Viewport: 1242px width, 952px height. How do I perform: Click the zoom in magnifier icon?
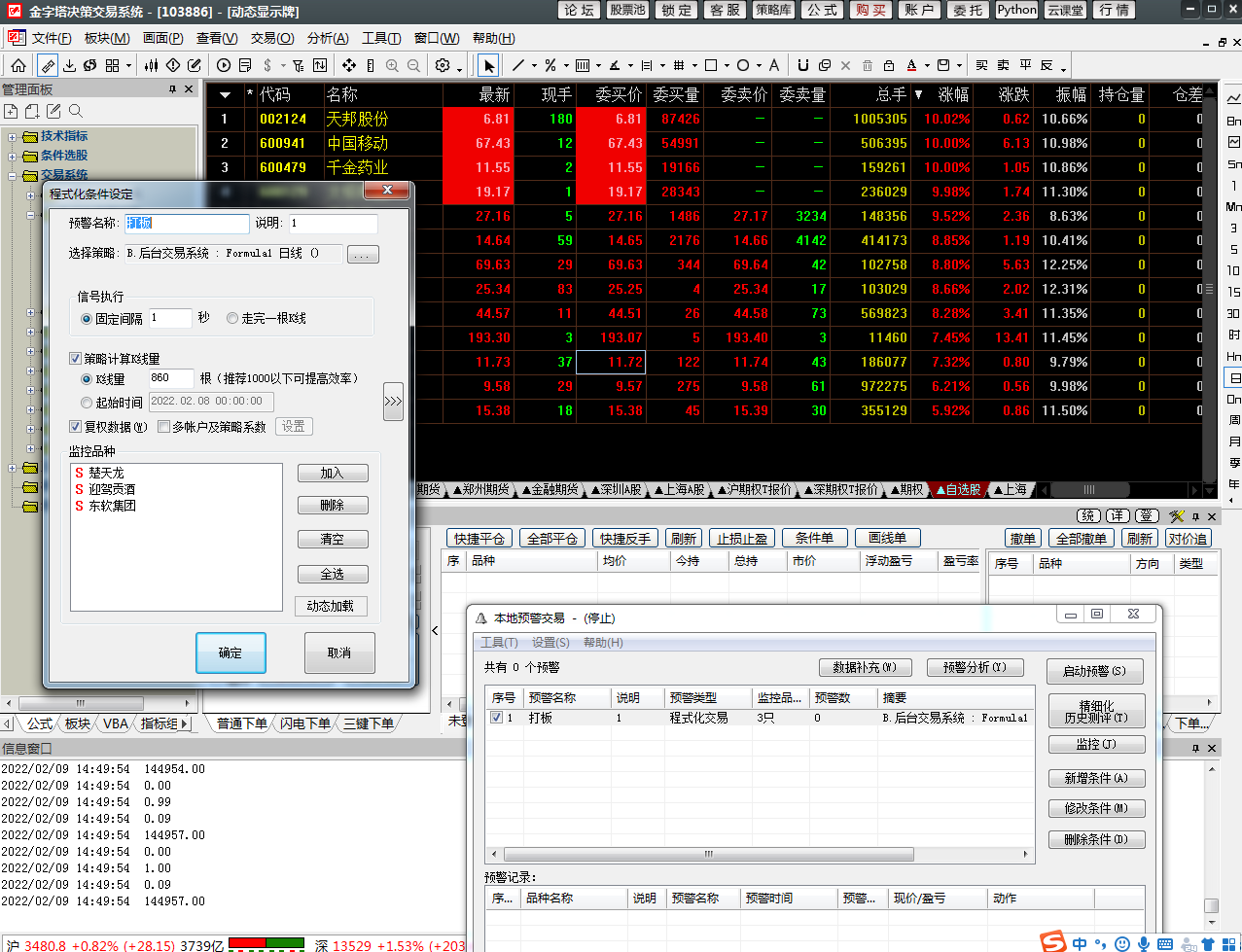[392, 65]
